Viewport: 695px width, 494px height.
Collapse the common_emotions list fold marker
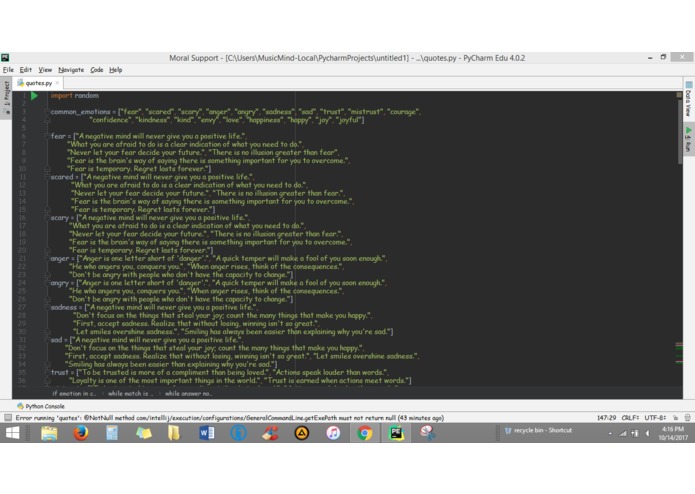pyautogui.click(x=47, y=112)
